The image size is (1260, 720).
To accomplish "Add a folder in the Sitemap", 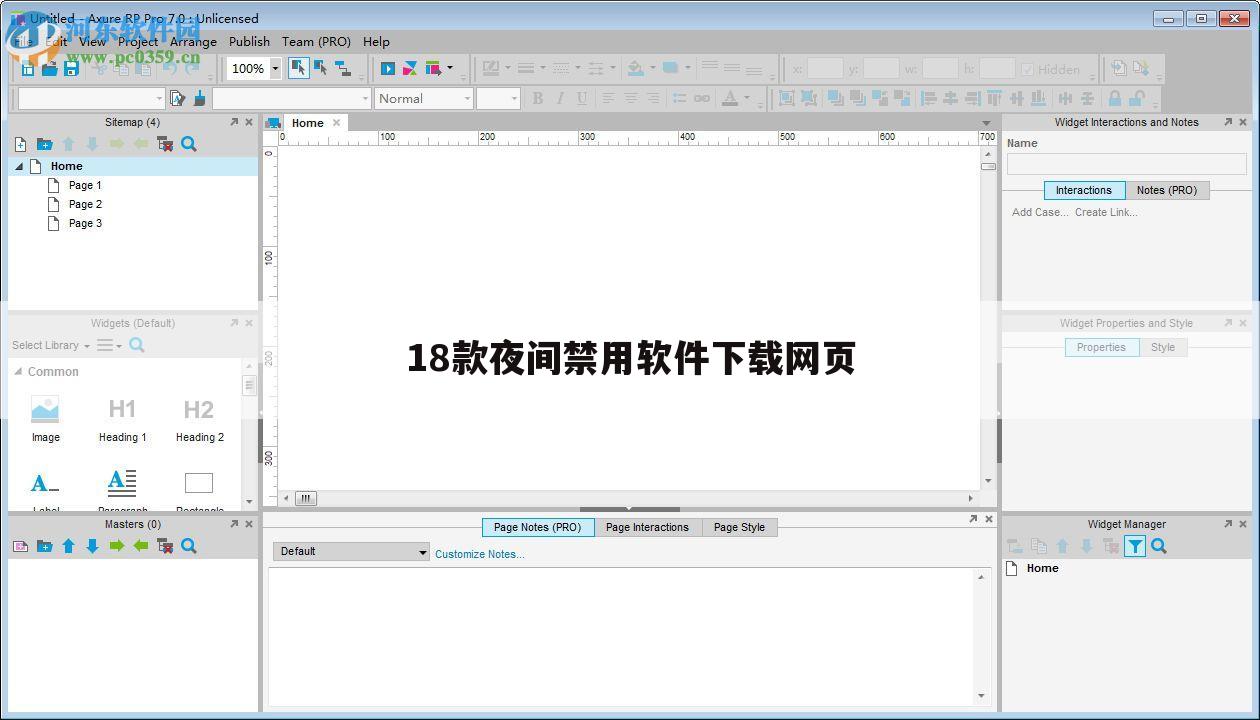I will click(44, 144).
